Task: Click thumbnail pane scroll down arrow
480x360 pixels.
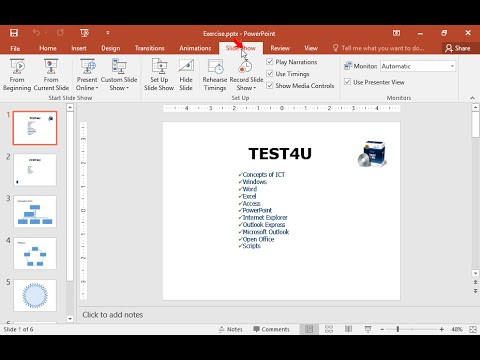Action: click(70, 319)
